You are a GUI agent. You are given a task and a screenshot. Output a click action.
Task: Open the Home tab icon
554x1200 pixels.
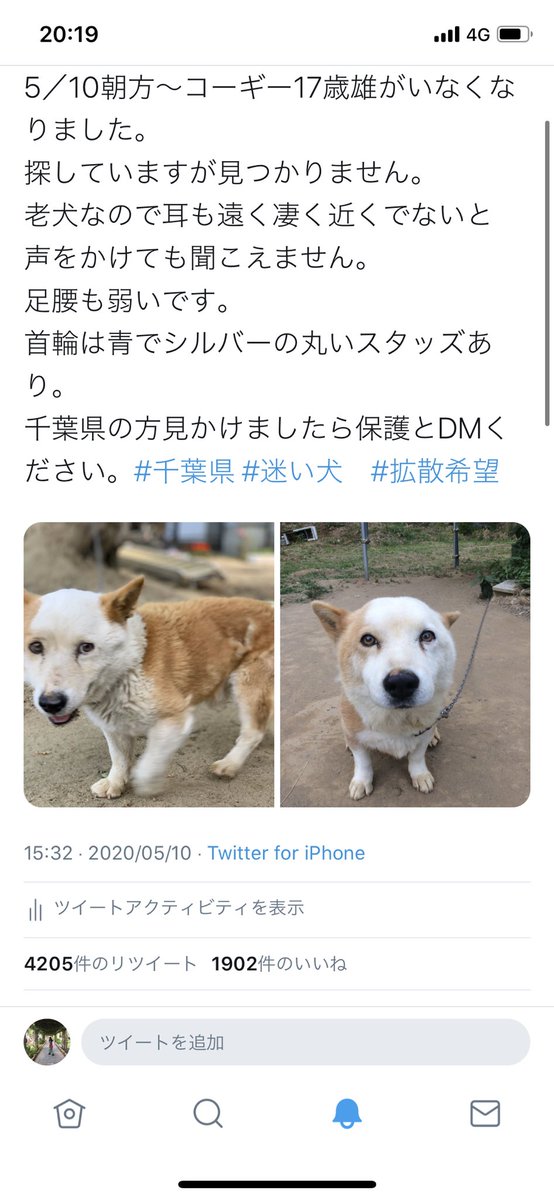point(68,1113)
